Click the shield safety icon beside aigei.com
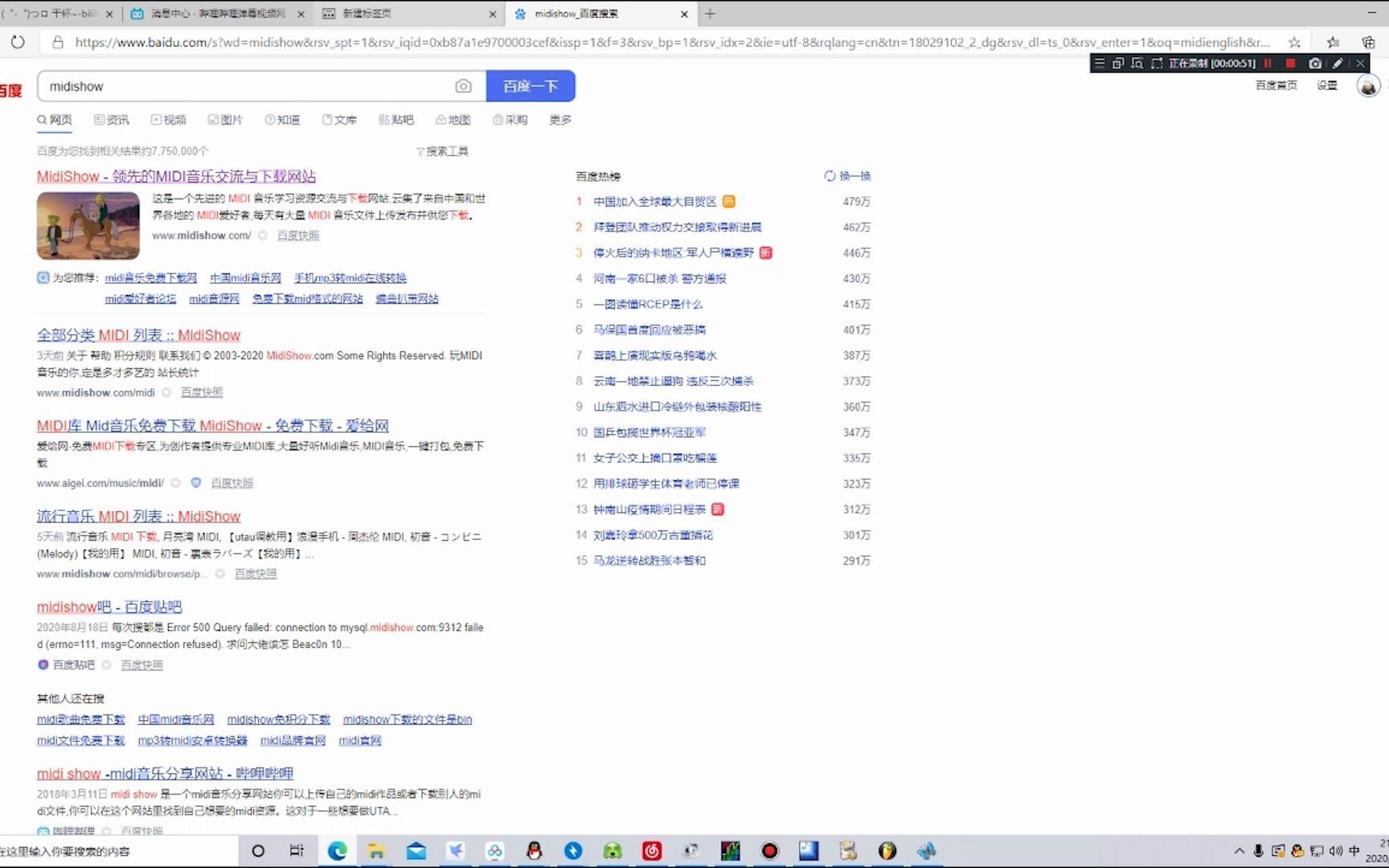 [x=195, y=483]
